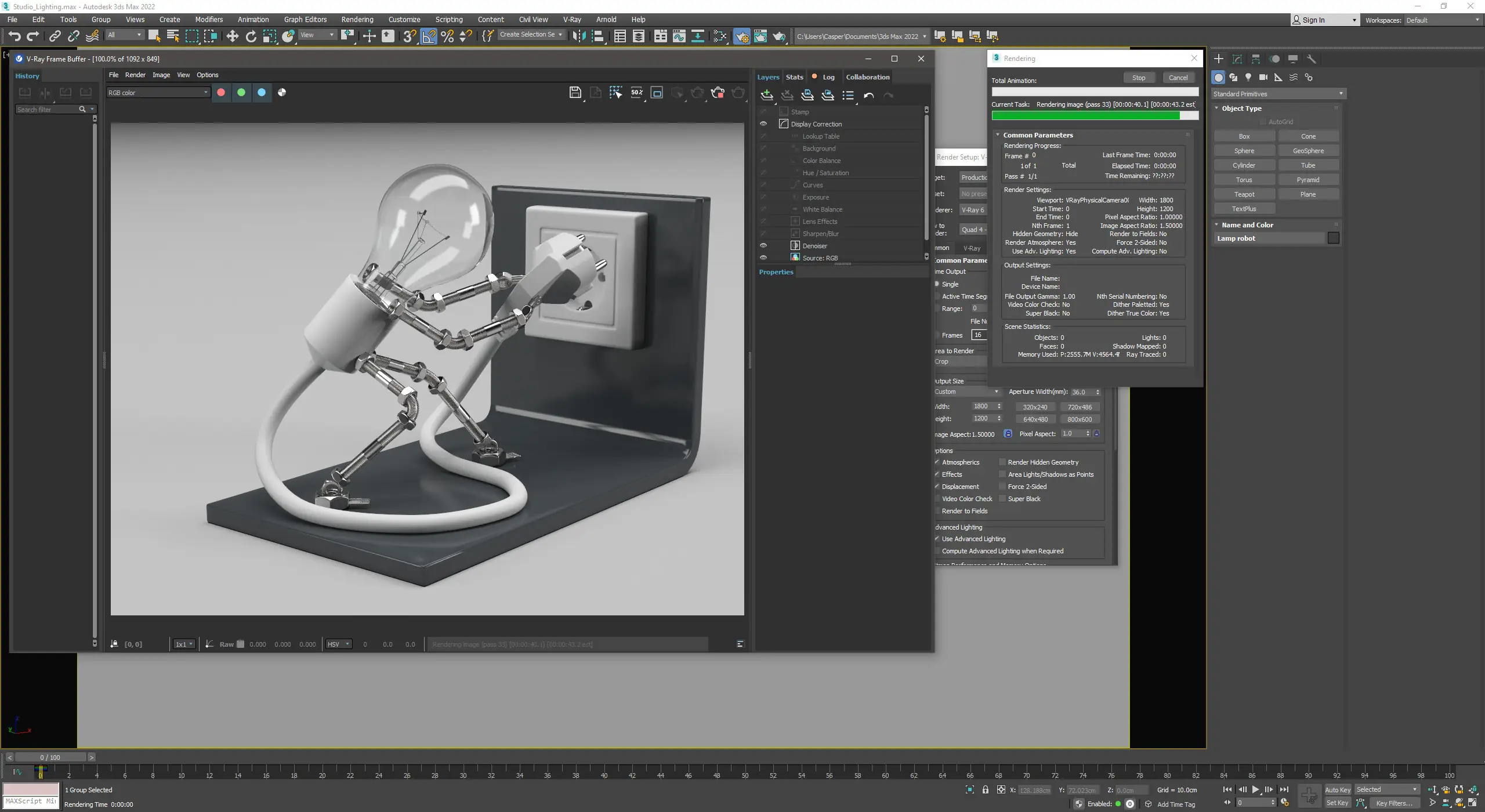Viewport: 1485px width, 812px height.
Task: Switch to the Stats tab
Action: point(794,77)
